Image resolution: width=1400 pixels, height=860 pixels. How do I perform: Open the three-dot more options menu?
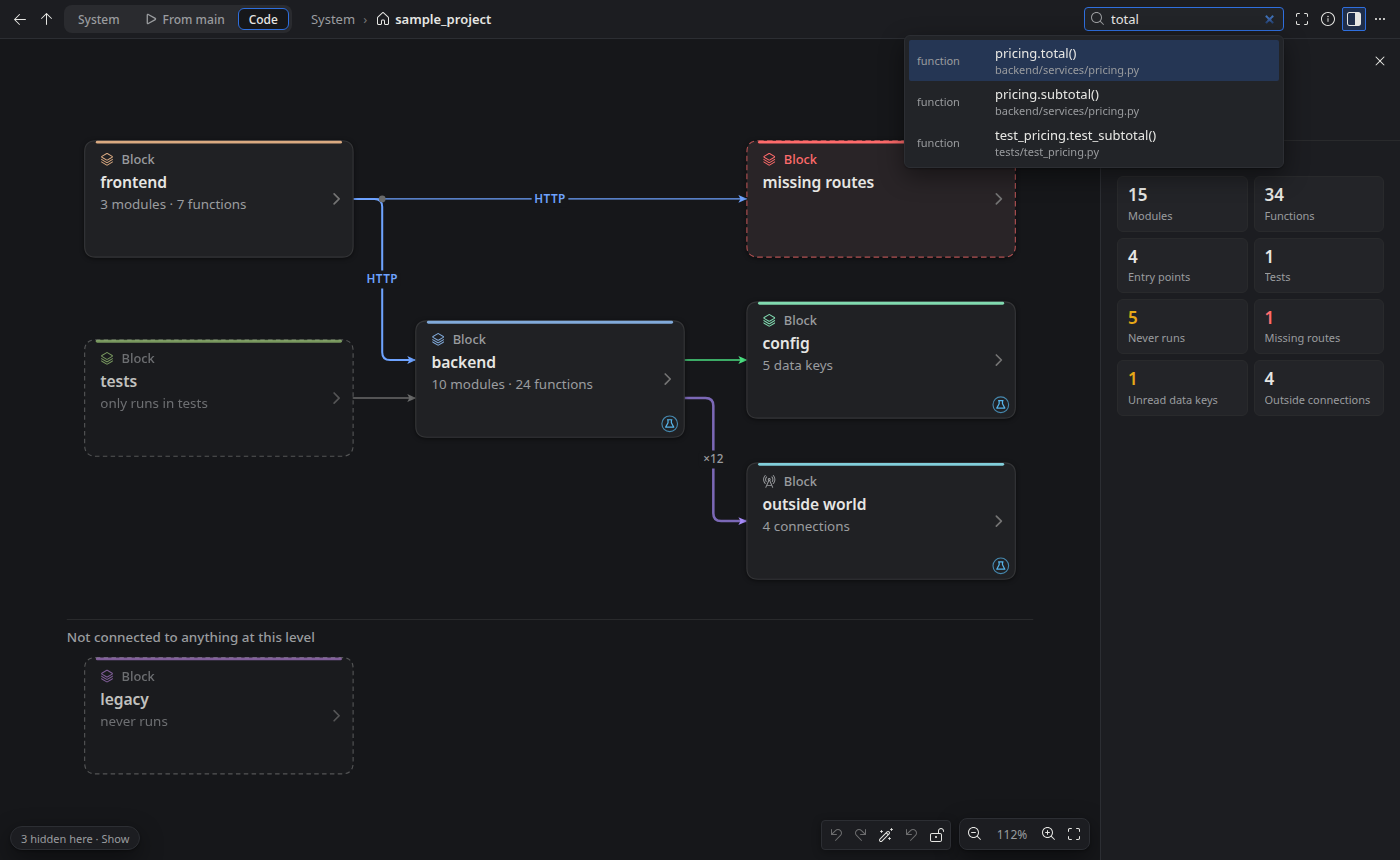click(x=1380, y=19)
